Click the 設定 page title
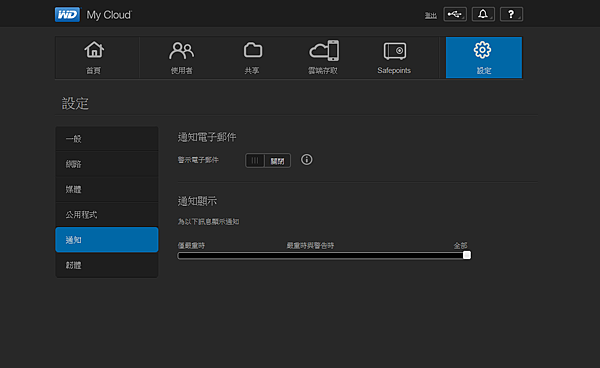This screenshot has width=600, height=368. point(75,104)
